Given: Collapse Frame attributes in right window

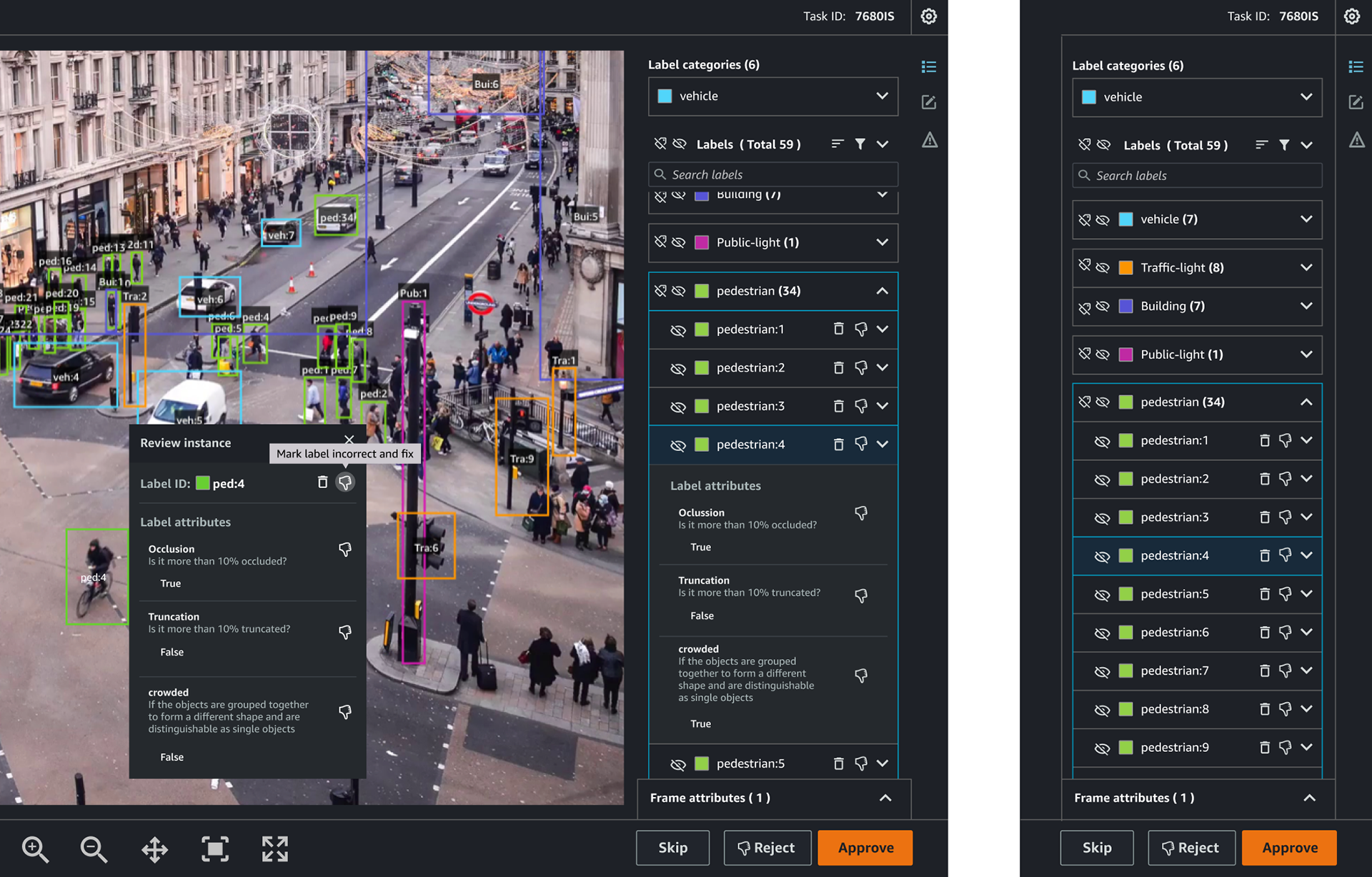Looking at the screenshot, I should coord(1309,798).
